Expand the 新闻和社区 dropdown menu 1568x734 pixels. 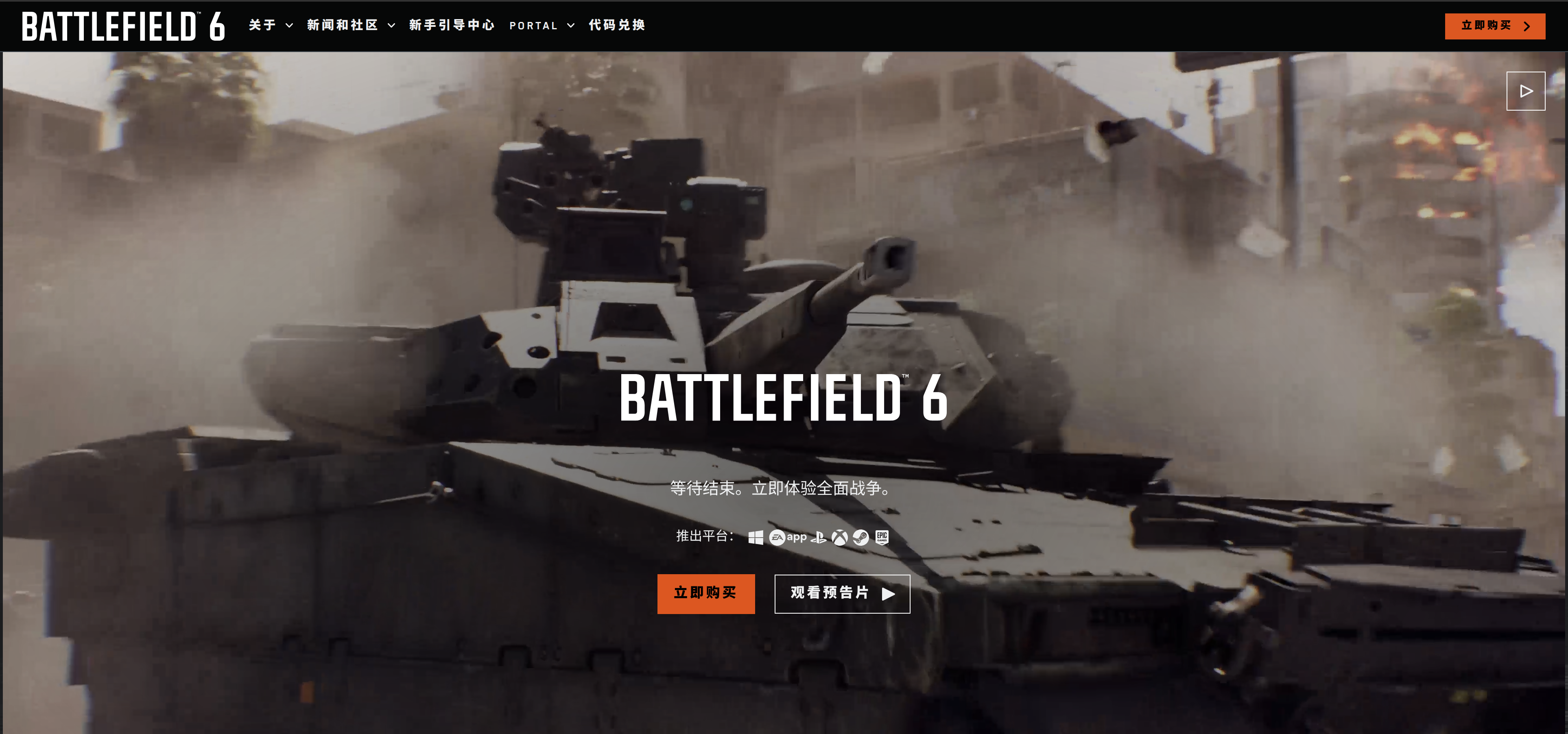(x=351, y=26)
